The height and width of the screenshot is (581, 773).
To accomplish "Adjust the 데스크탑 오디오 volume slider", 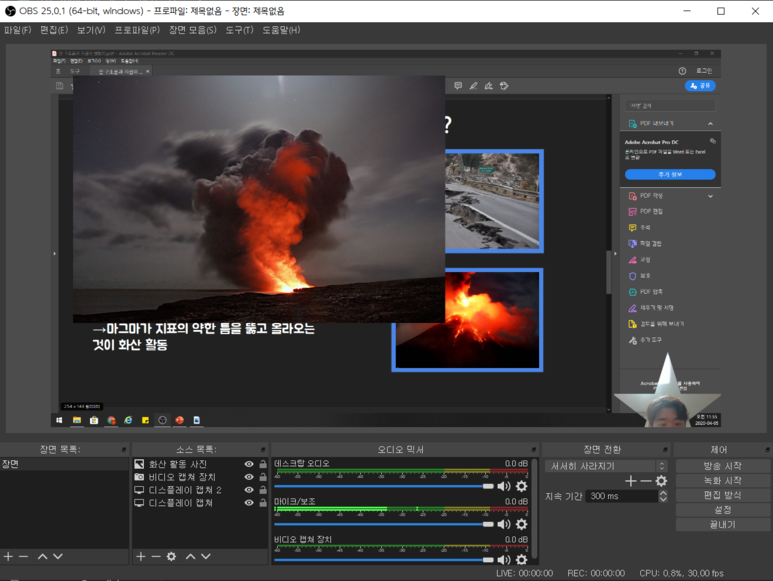I will [384, 486].
